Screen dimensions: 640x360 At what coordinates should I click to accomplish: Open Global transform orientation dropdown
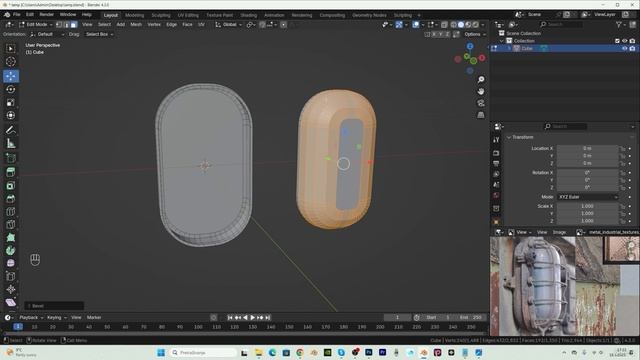229,24
